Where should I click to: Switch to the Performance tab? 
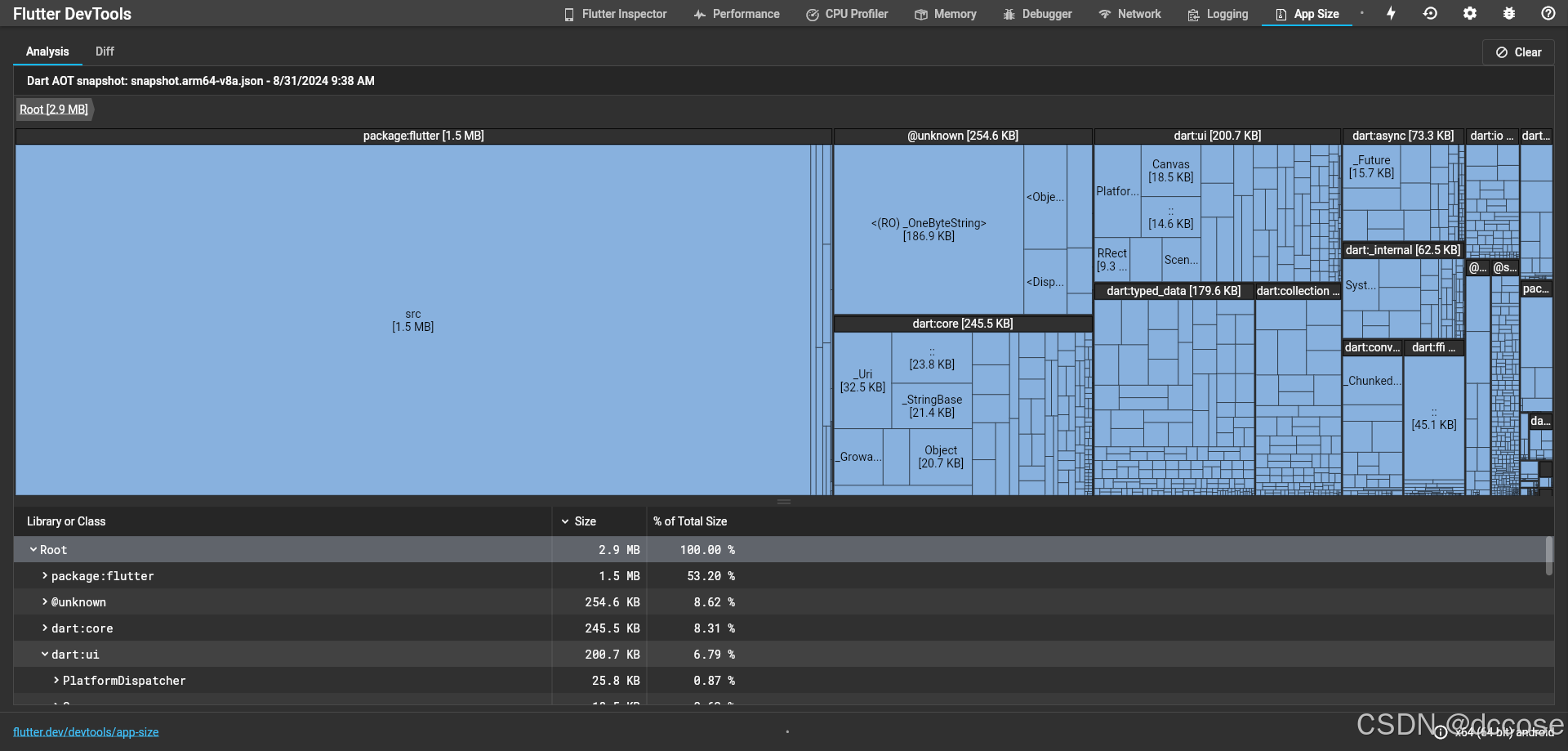[x=737, y=14]
